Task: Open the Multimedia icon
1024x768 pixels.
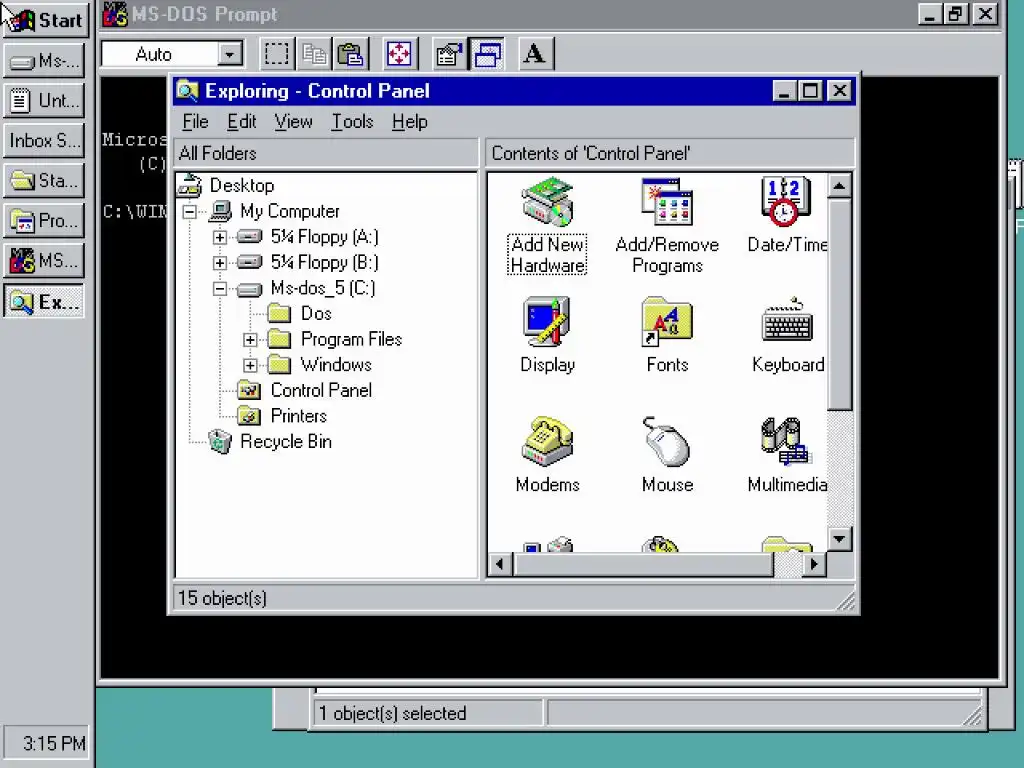Action: point(787,455)
